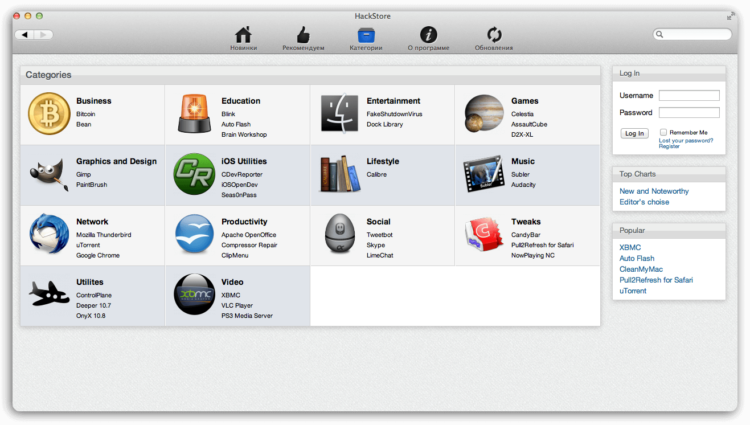Open the Social egg robot icon
The image size is (750, 425).
[340, 234]
